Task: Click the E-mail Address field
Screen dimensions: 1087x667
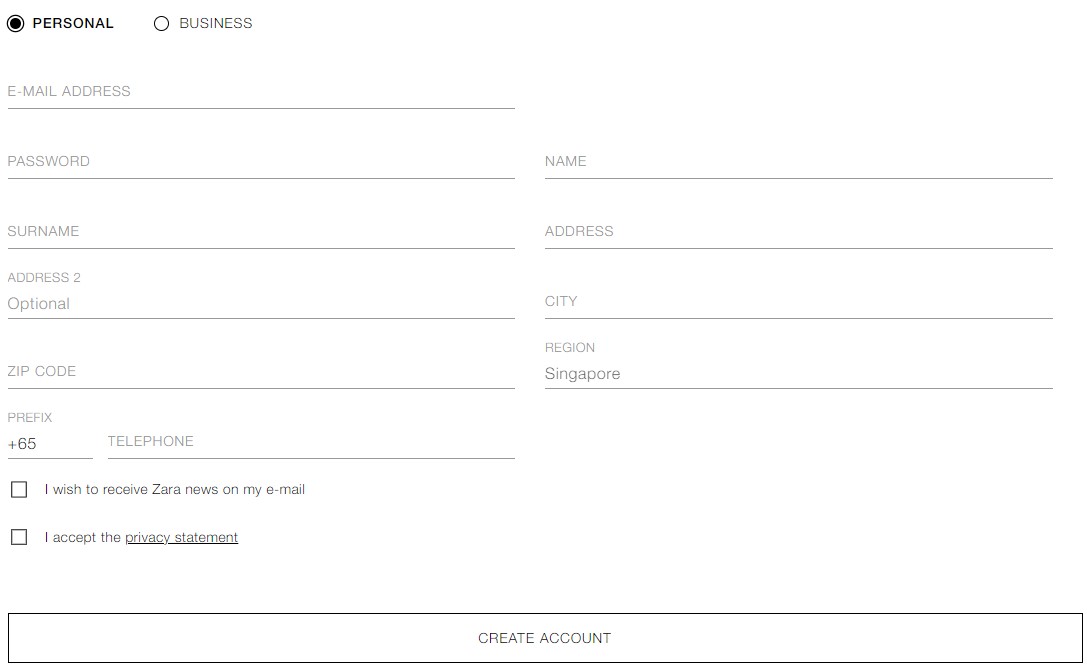Action: point(260,92)
